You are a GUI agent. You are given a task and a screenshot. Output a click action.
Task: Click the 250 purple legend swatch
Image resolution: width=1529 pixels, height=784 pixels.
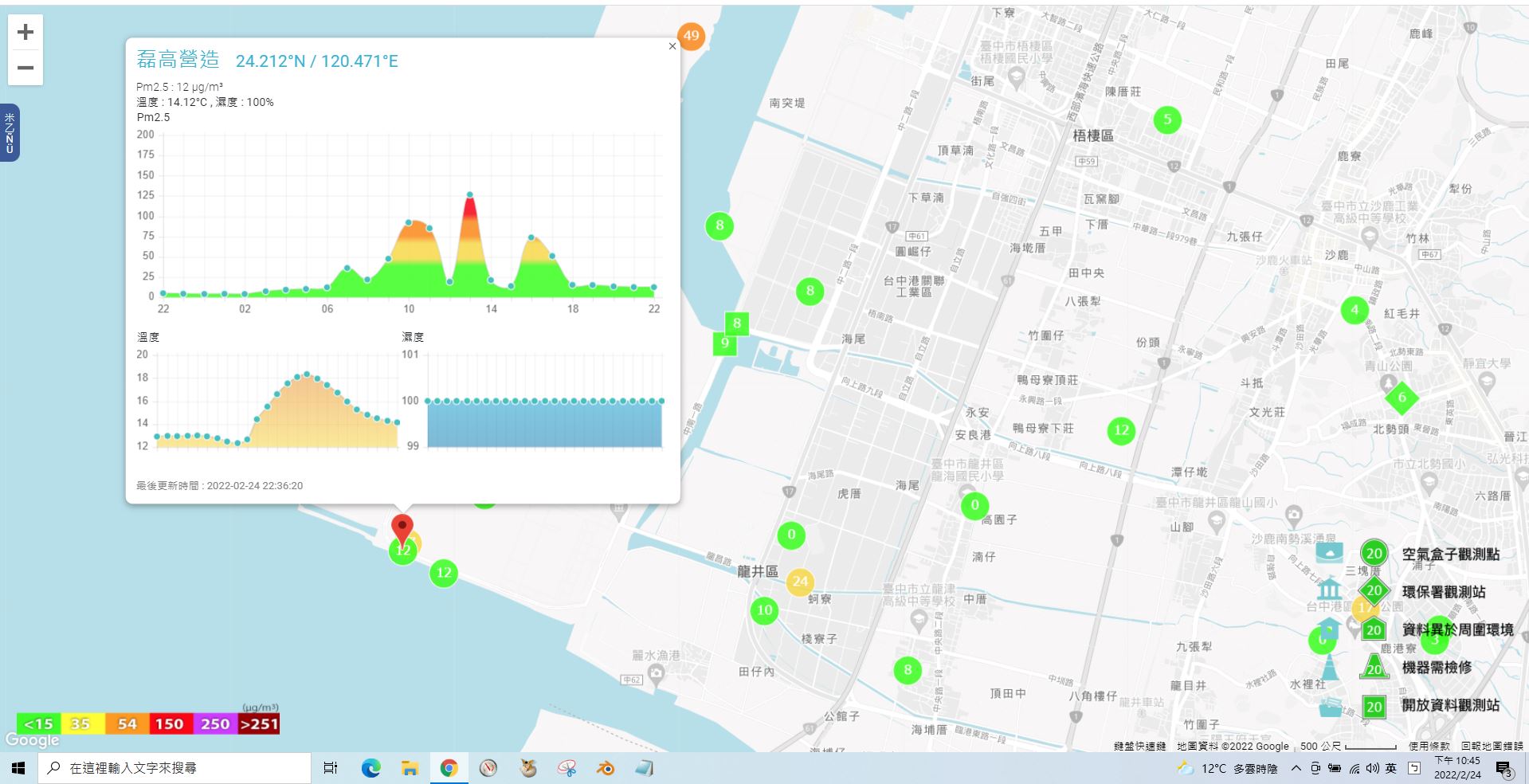click(215, 724)
